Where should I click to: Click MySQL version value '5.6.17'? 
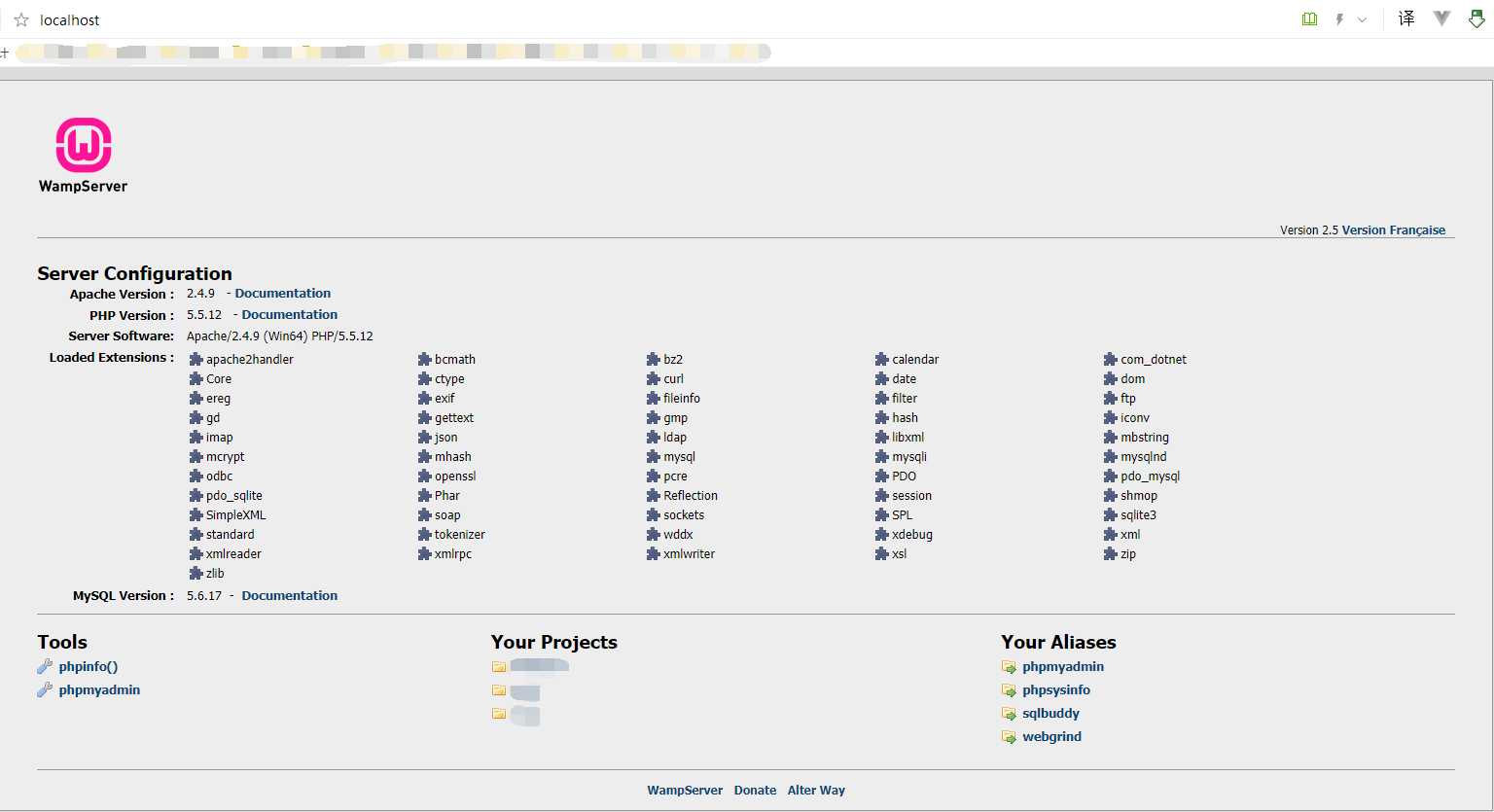(x=204, y=595)
